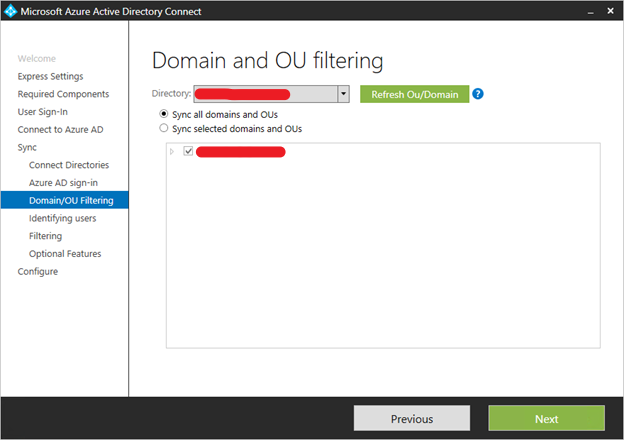
Task: Select the Sync step in sidebar
Action: coord(27,147)
